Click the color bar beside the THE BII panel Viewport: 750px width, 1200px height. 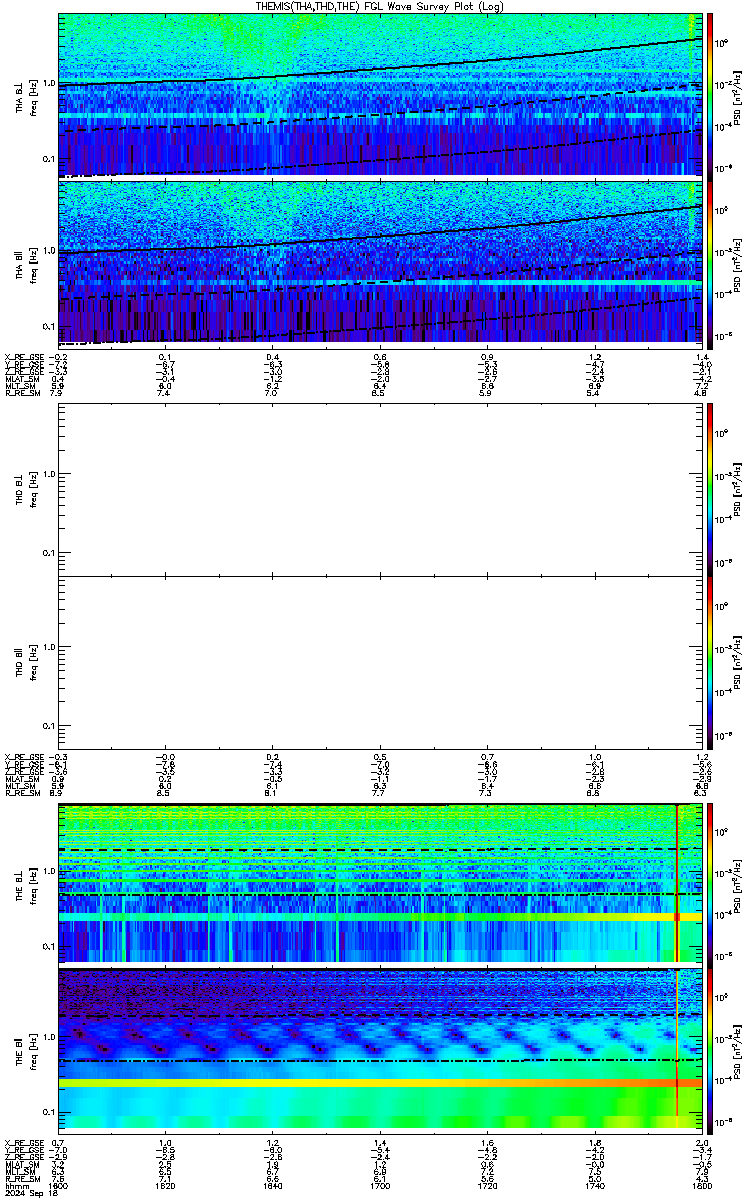(x=711, y=1049)
